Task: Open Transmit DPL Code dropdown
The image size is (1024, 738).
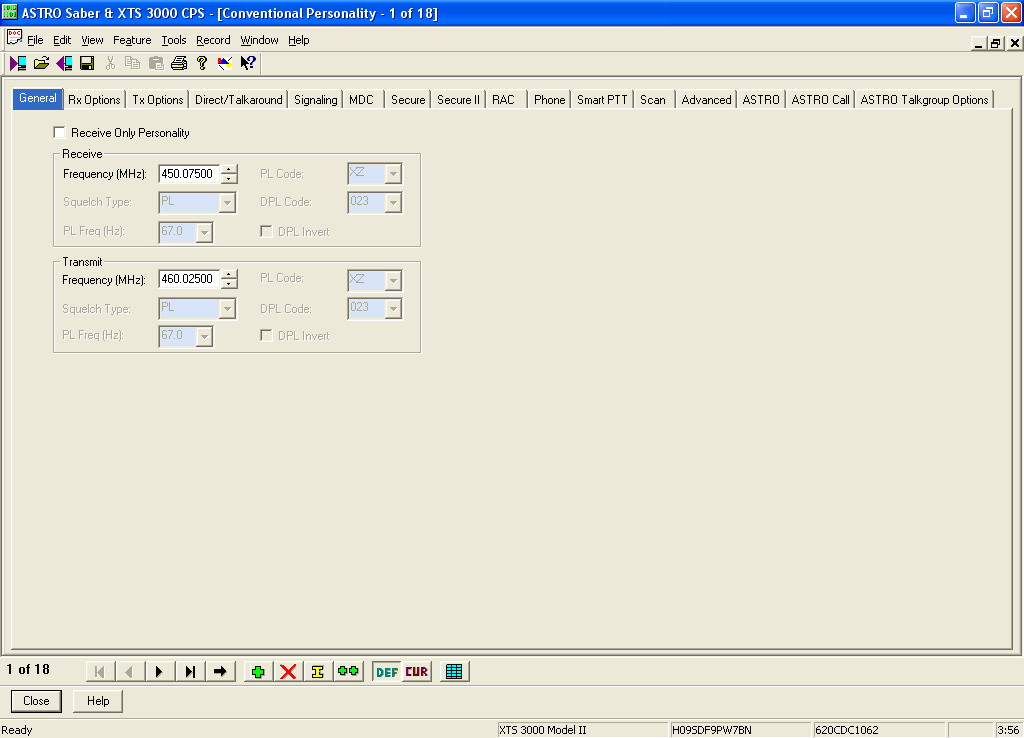Action: pyautogui.click(x=392, y=308)
